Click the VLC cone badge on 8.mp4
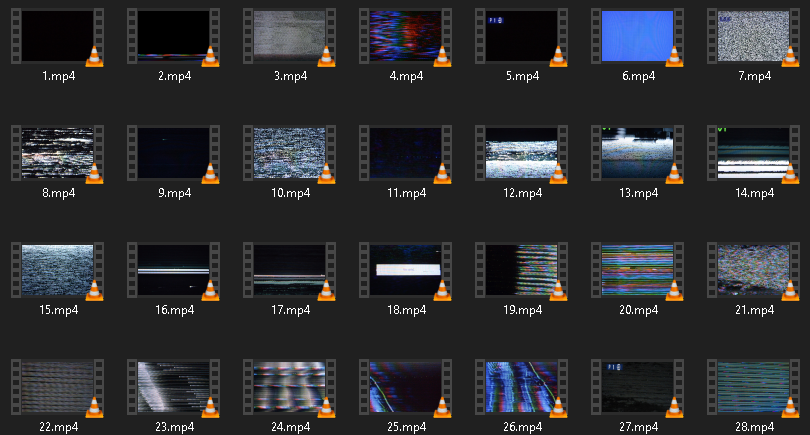The image size is (810, 435). point(94,173)
